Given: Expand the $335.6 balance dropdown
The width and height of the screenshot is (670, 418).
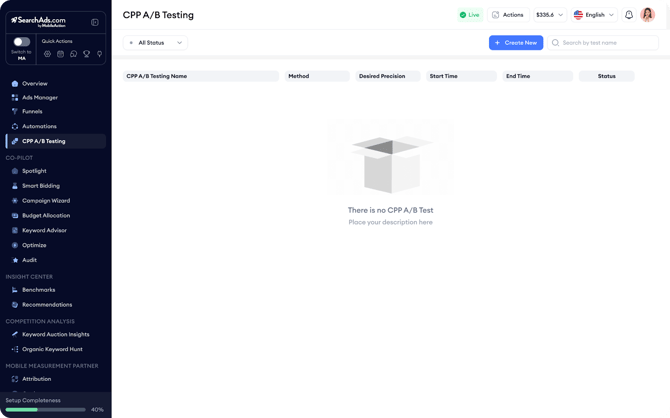Looking at the screenshot, I should [x=549, y=15].
